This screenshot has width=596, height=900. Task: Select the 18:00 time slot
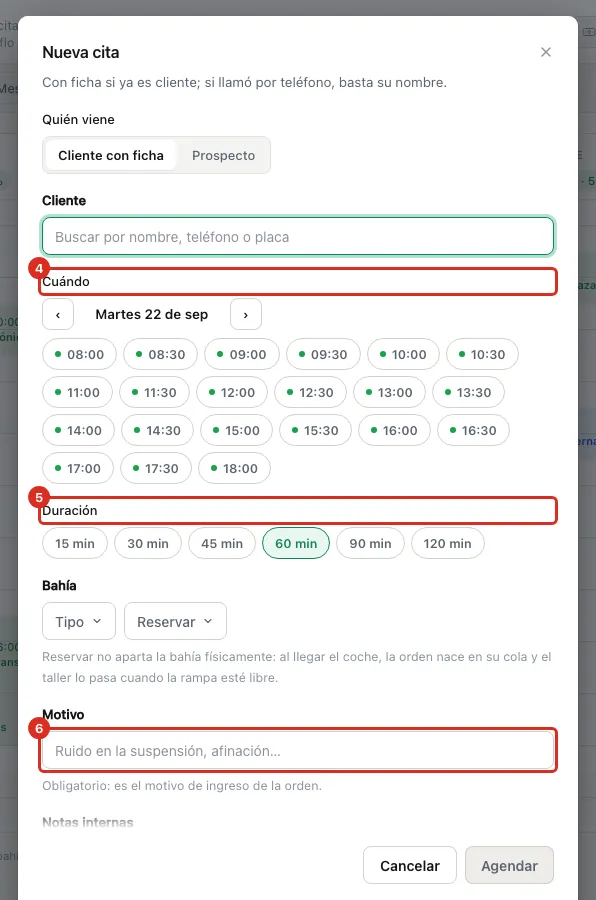click(x=234, y=468)
